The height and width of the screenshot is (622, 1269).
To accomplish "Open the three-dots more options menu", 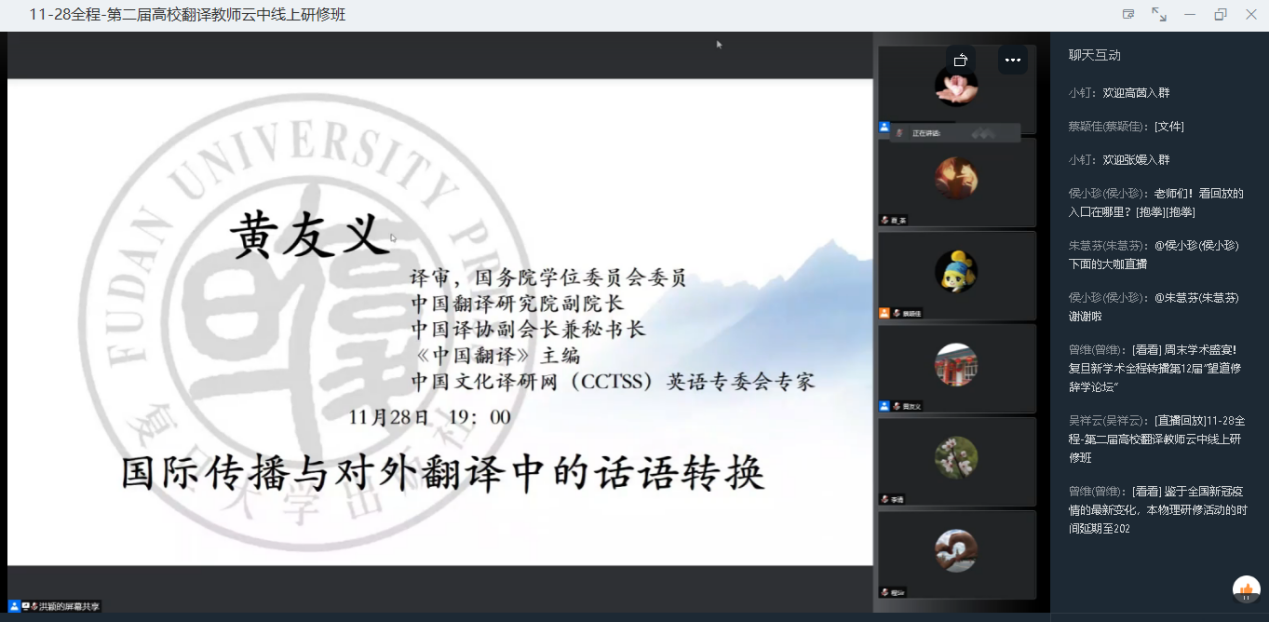I will click(x=1013, y=60).
